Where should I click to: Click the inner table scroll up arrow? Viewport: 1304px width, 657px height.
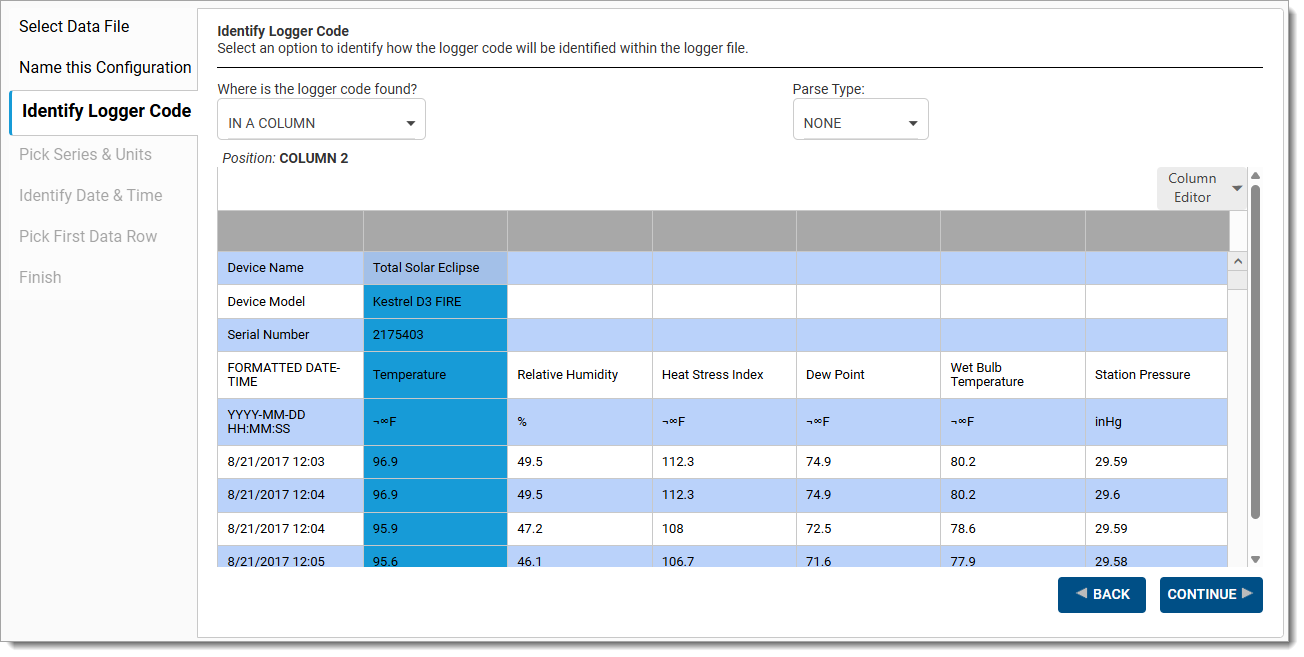point(1237,261)
